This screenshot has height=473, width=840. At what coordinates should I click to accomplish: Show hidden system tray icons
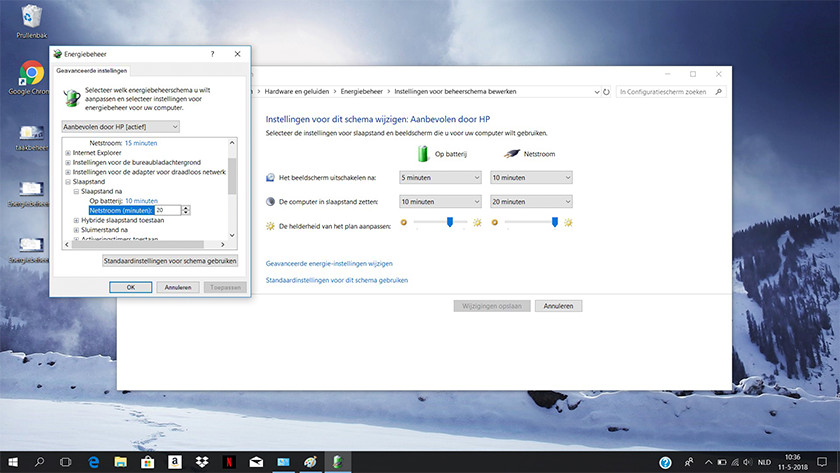point(708,462)
